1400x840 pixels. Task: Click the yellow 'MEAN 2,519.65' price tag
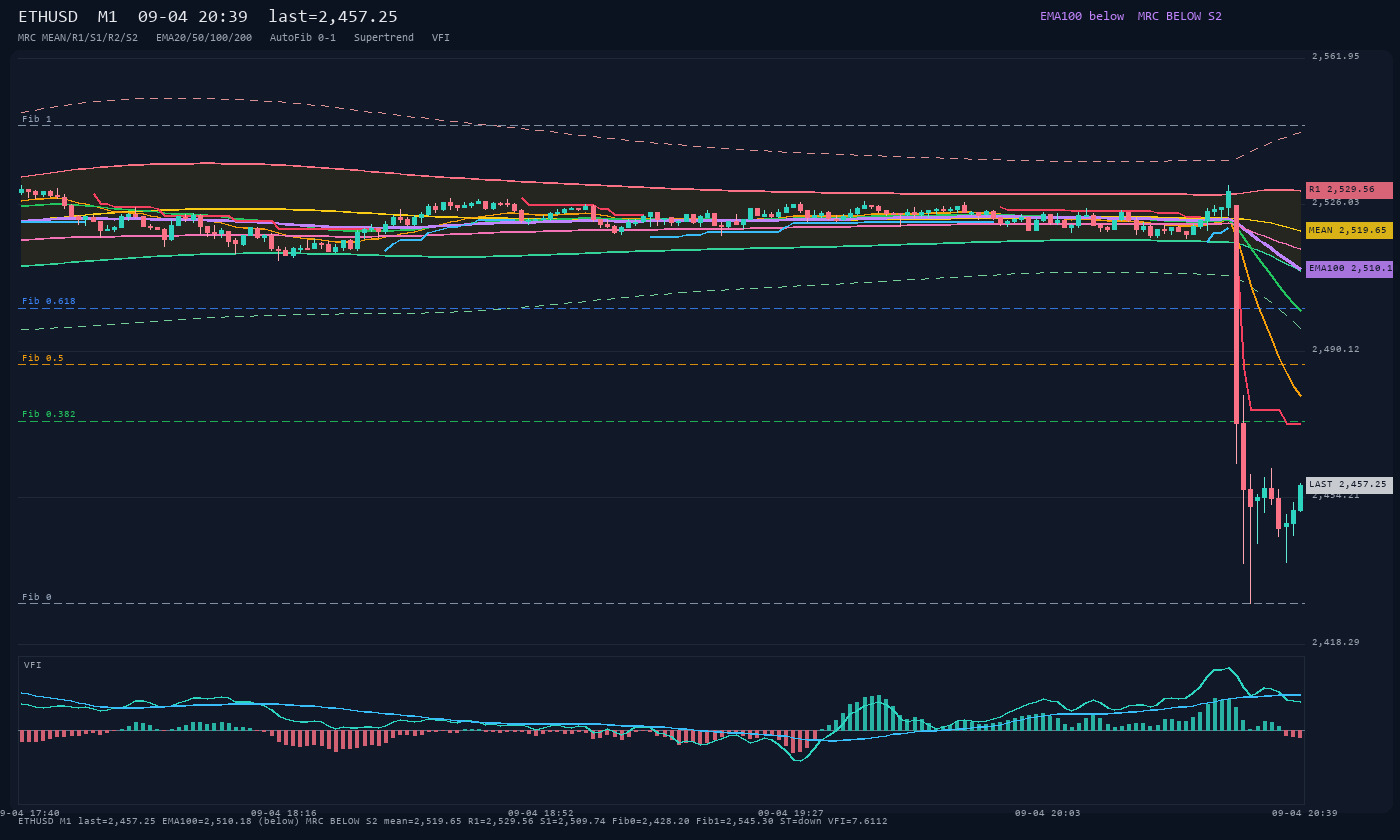pyautogui.click(x=1349, y=230)
